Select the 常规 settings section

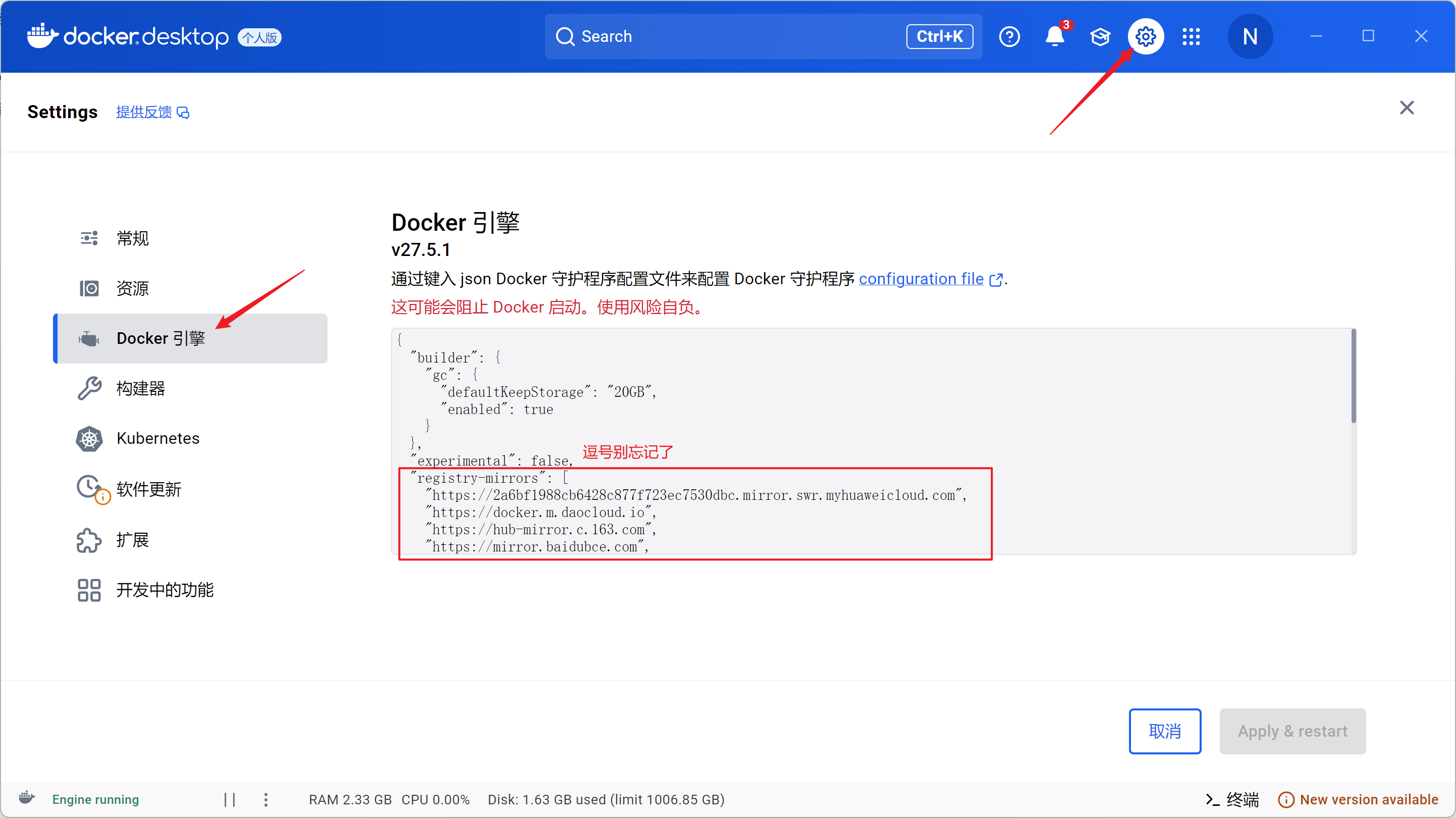point(133,238)
